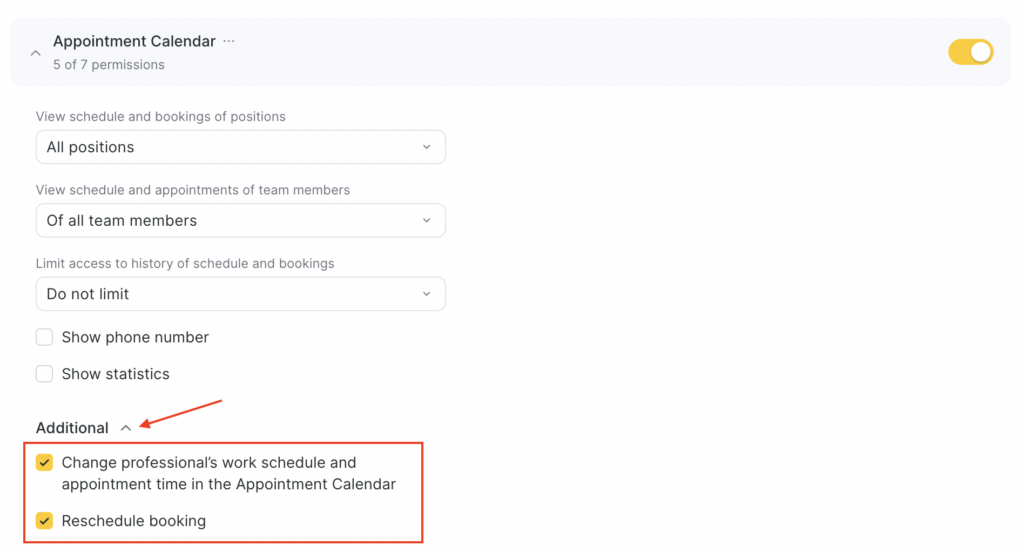This screenshot has width=1024, height=552.
Task: Click the 5 of 7 permissions text
Action: pos(109,65)
